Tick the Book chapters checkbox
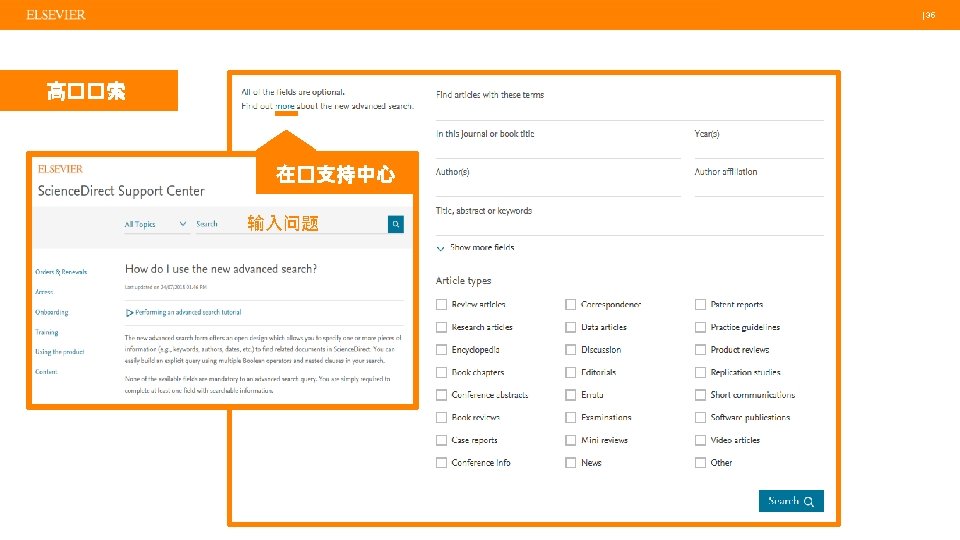 click(x=441, y=372)
